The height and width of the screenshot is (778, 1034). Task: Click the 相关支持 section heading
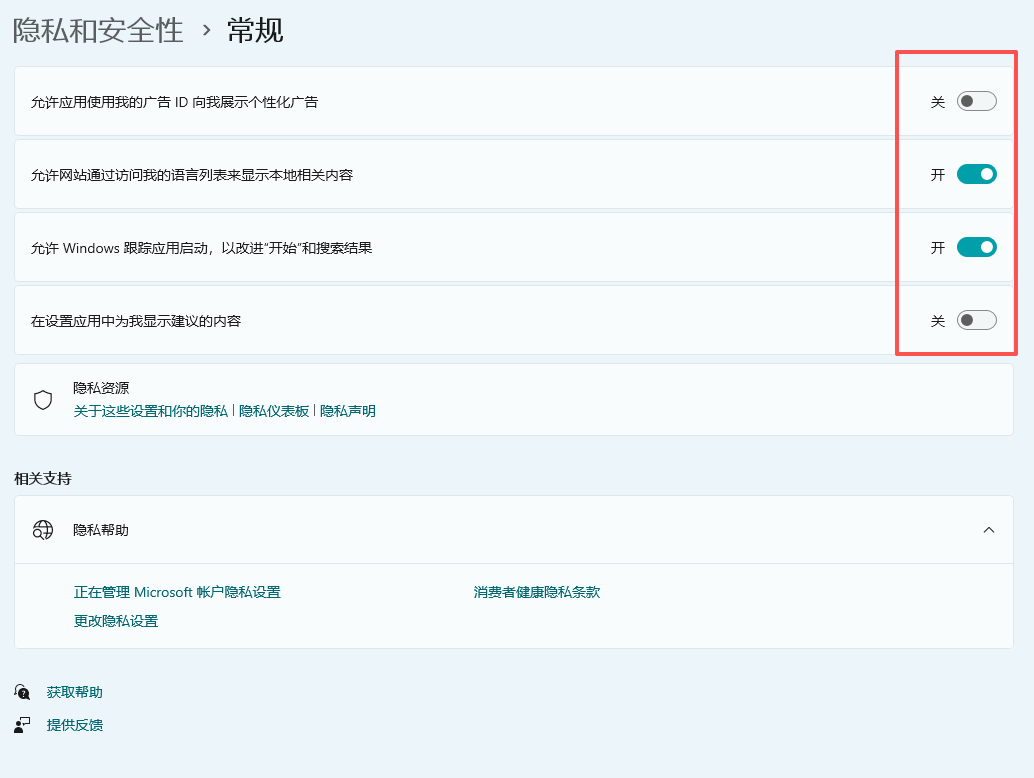[35, 479]
